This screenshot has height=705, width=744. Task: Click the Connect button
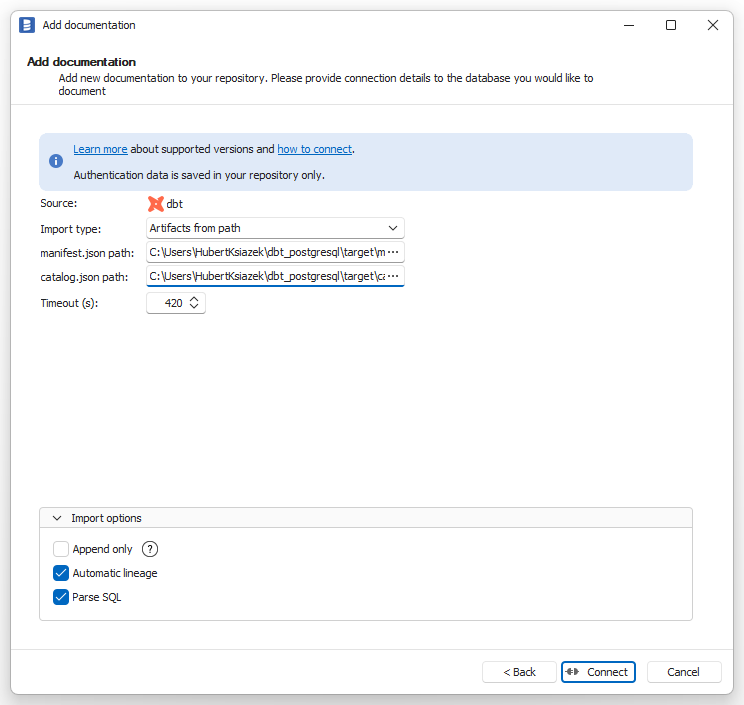point(598,672)
